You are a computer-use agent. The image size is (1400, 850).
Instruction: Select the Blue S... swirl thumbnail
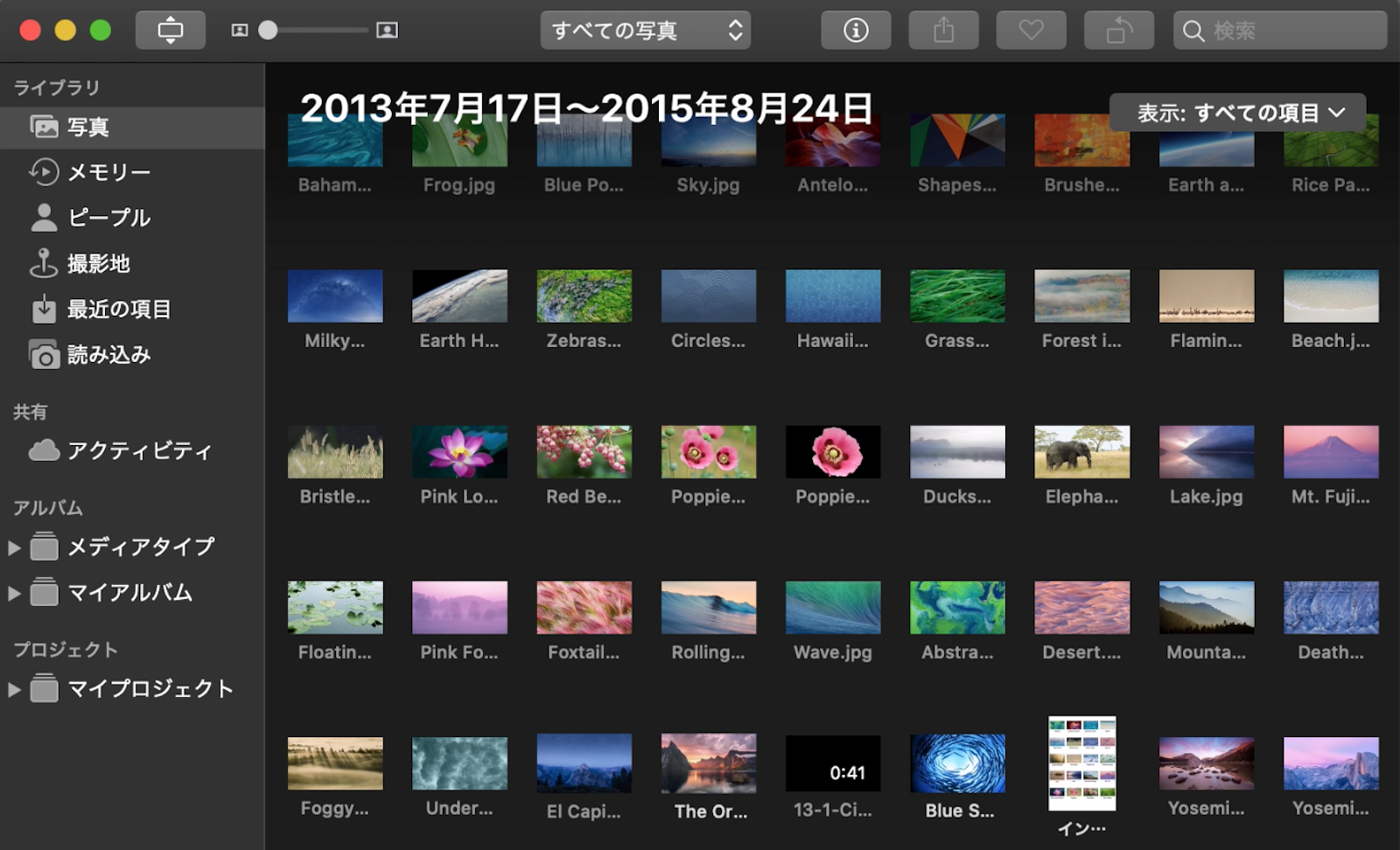point(957,763)
